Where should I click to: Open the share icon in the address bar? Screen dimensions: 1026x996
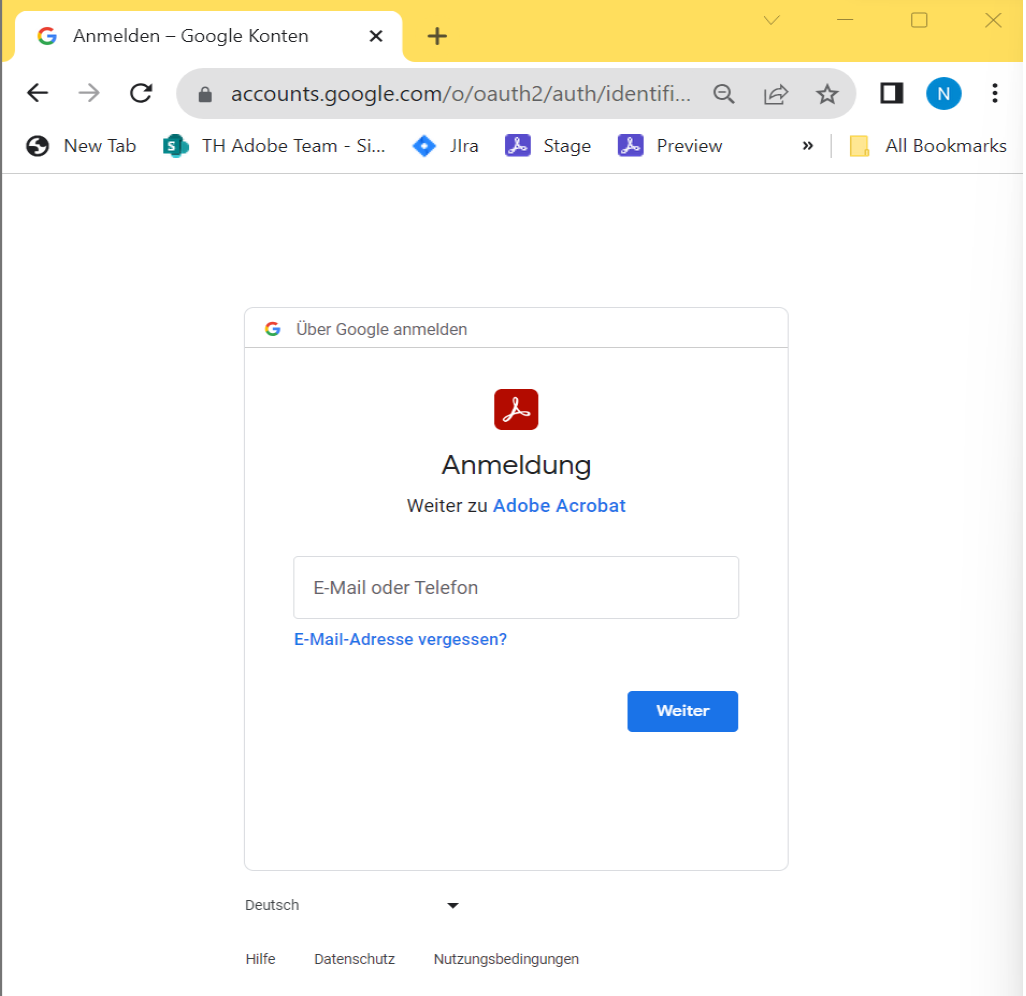[x=775, y=93]
